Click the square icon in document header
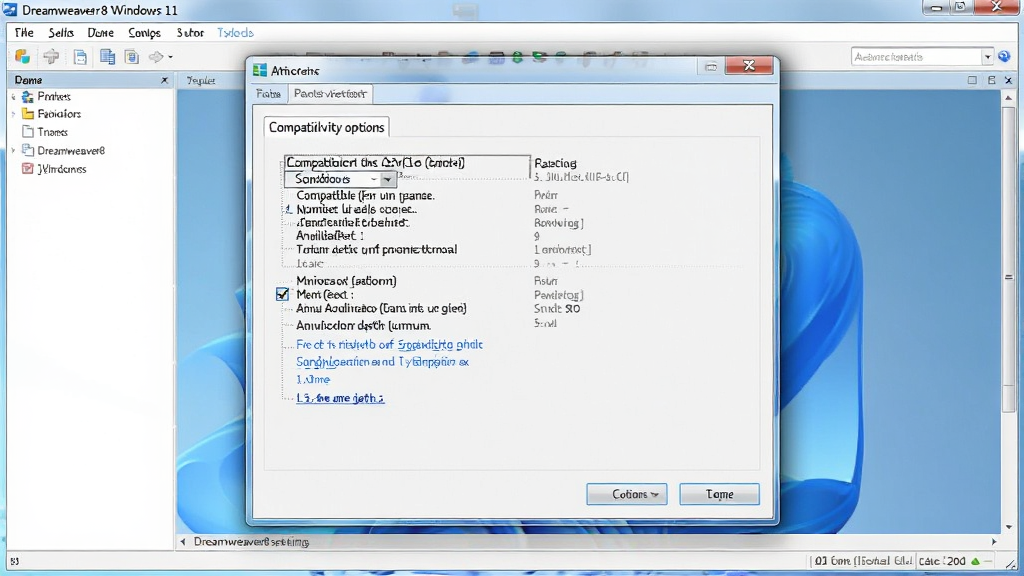Screen dimensions: 1024x576 (x=972, y=80)
